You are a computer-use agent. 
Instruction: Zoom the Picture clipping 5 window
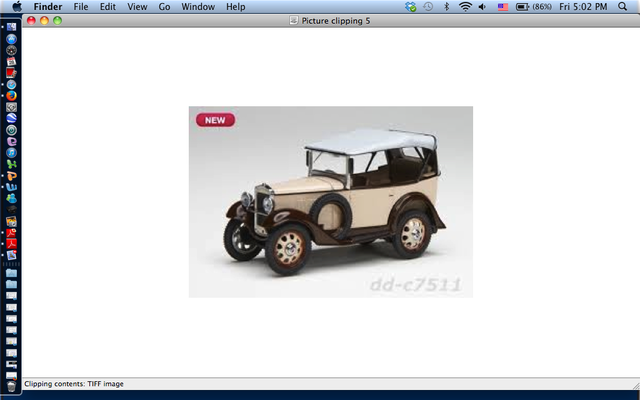point(58,20)
